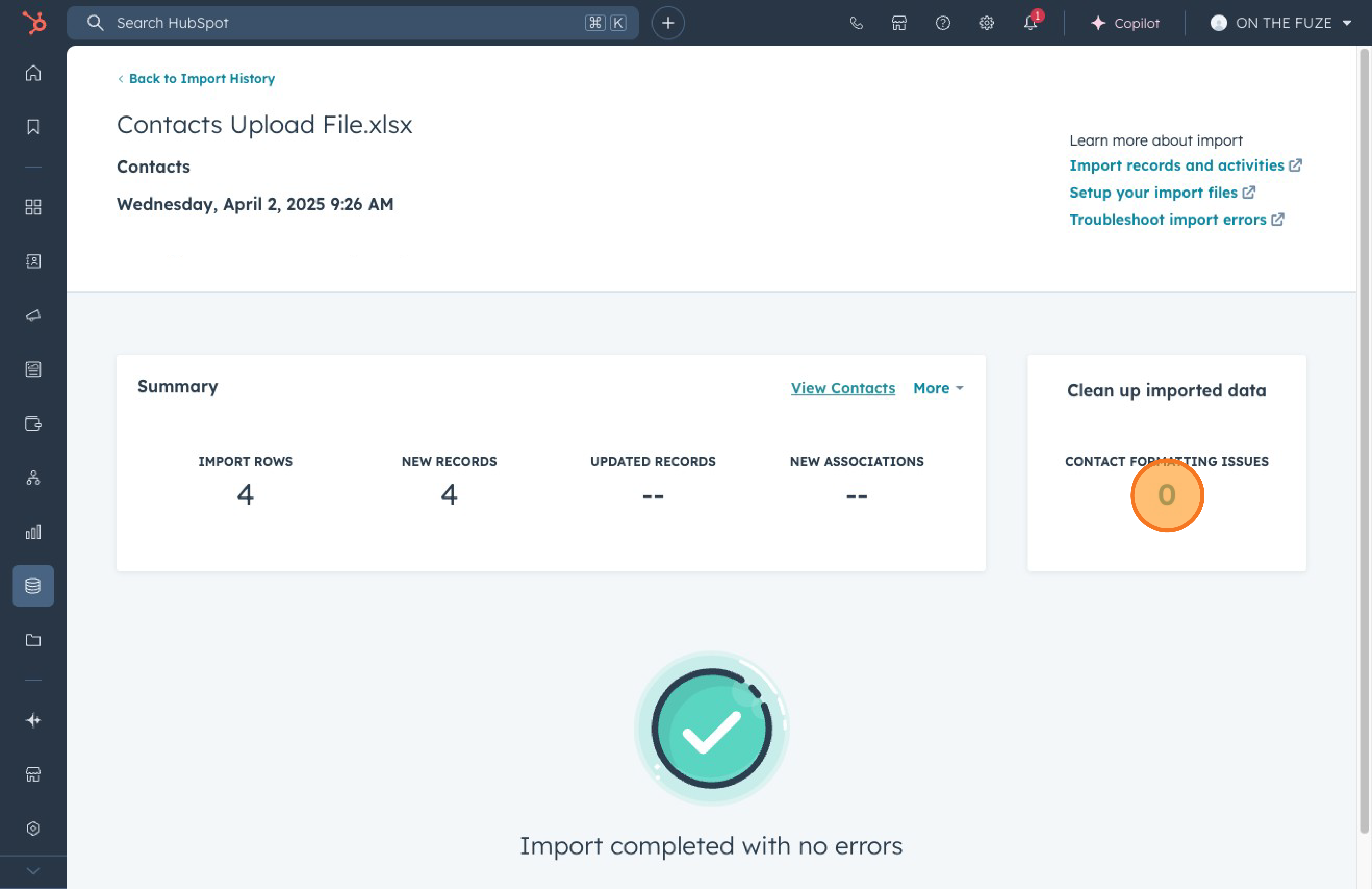This screenshot has width=1372, height=889.
Task: Open the Library folder icon in sidebar
Action: click(33, 640)
